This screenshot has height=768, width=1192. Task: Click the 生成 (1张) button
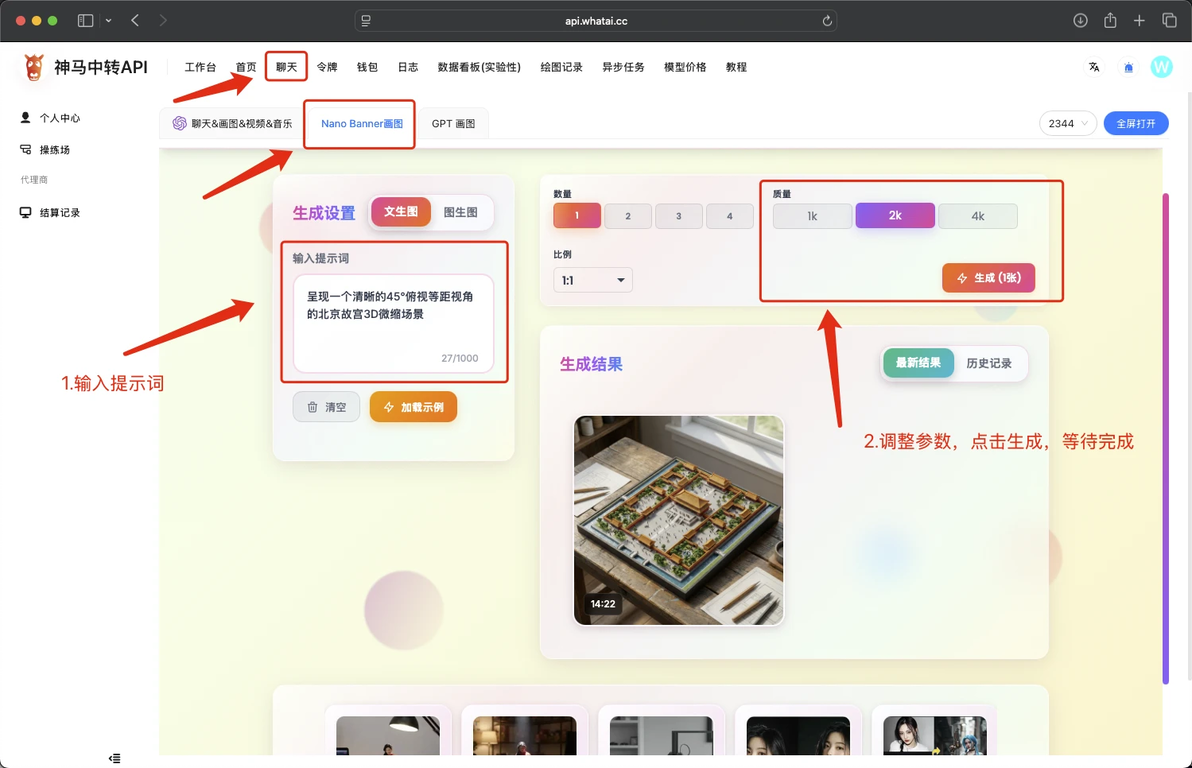click(988, 278)
